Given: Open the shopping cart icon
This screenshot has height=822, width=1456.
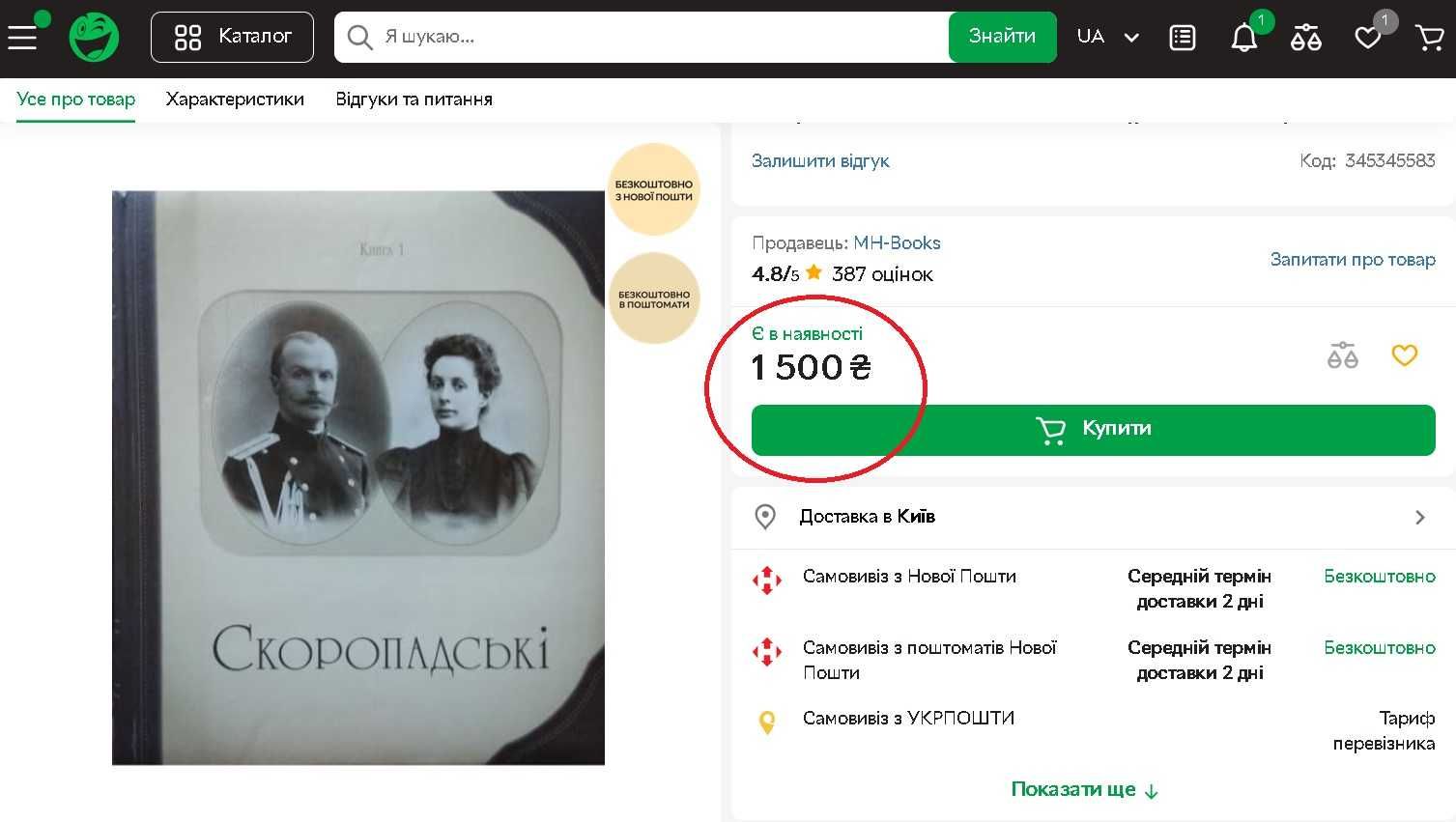Looking at the screenshot, I should 1429,38.
